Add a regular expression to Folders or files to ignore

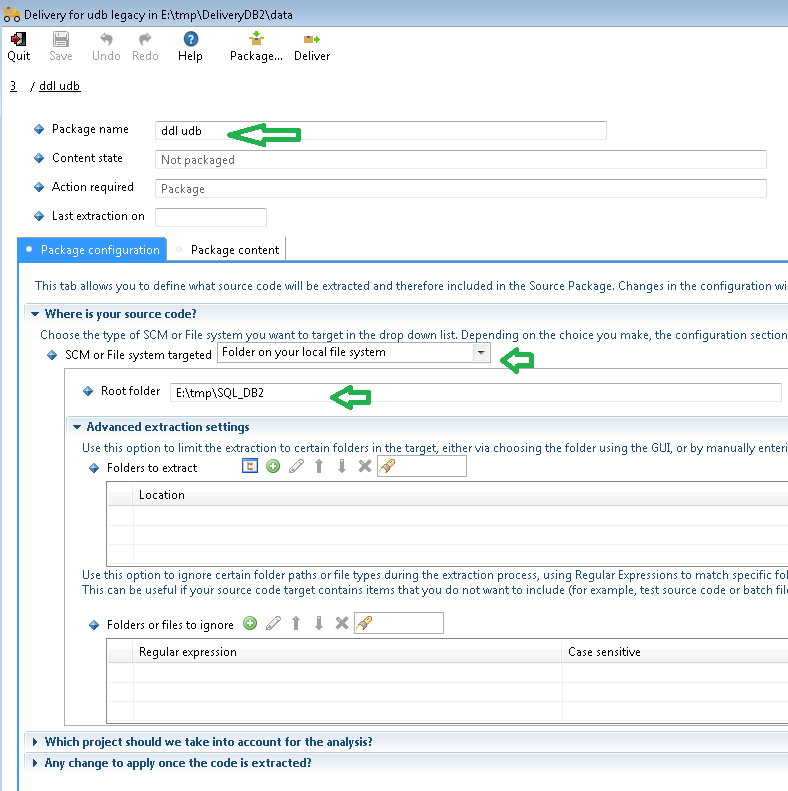pyautogui.click(x=250, y=624)
